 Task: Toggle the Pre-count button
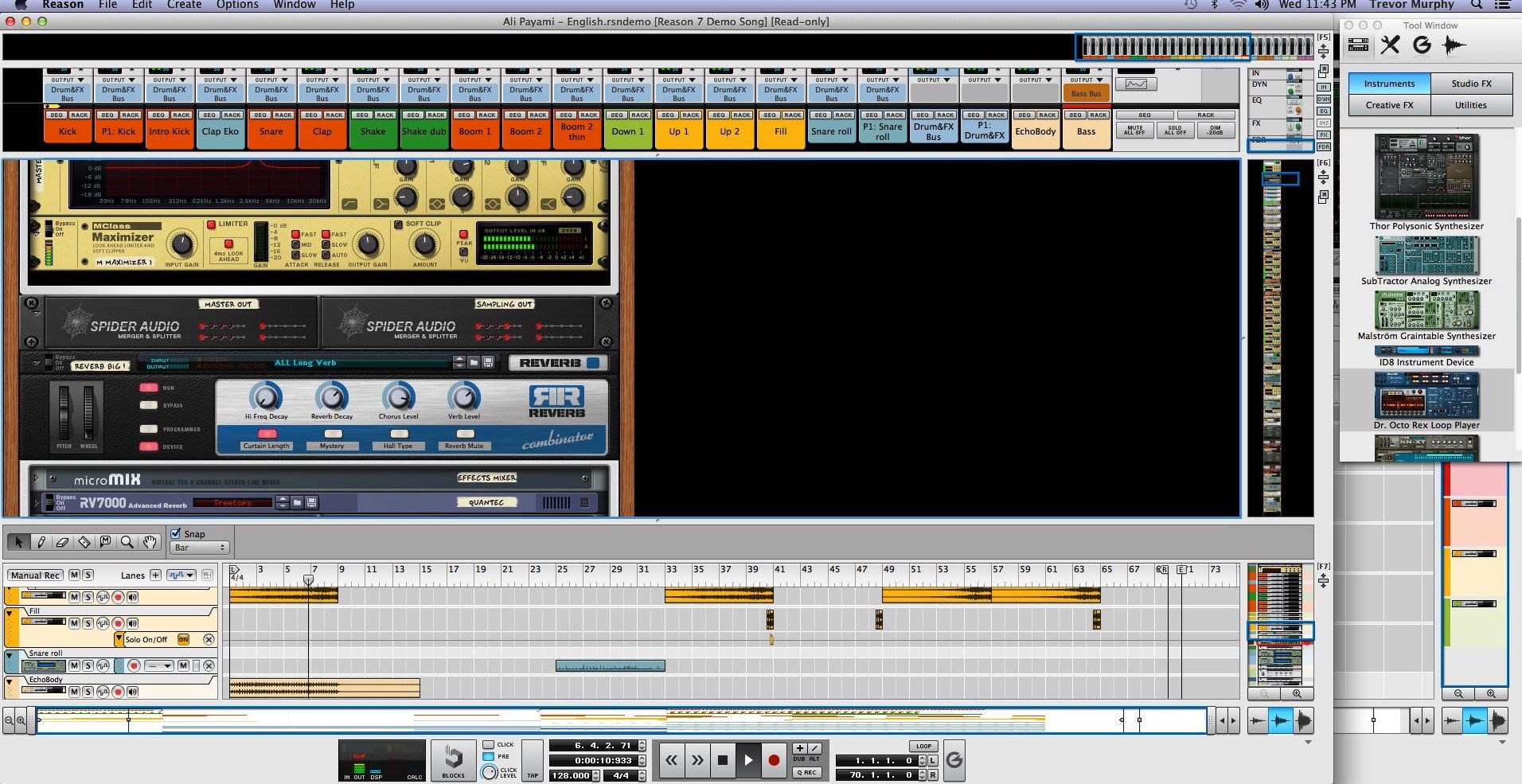[x=488, y=756]
